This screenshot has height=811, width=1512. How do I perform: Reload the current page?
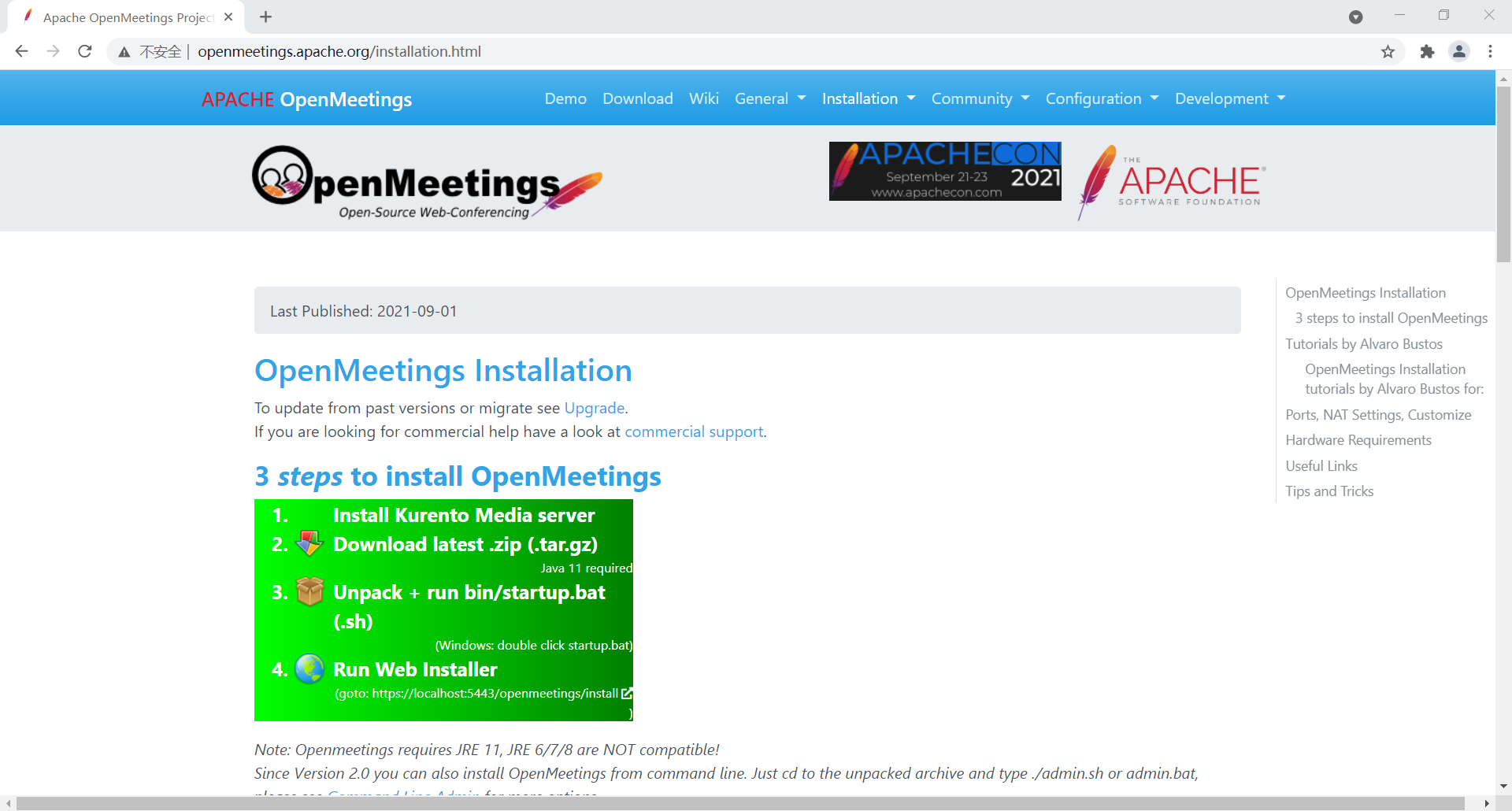85,51
